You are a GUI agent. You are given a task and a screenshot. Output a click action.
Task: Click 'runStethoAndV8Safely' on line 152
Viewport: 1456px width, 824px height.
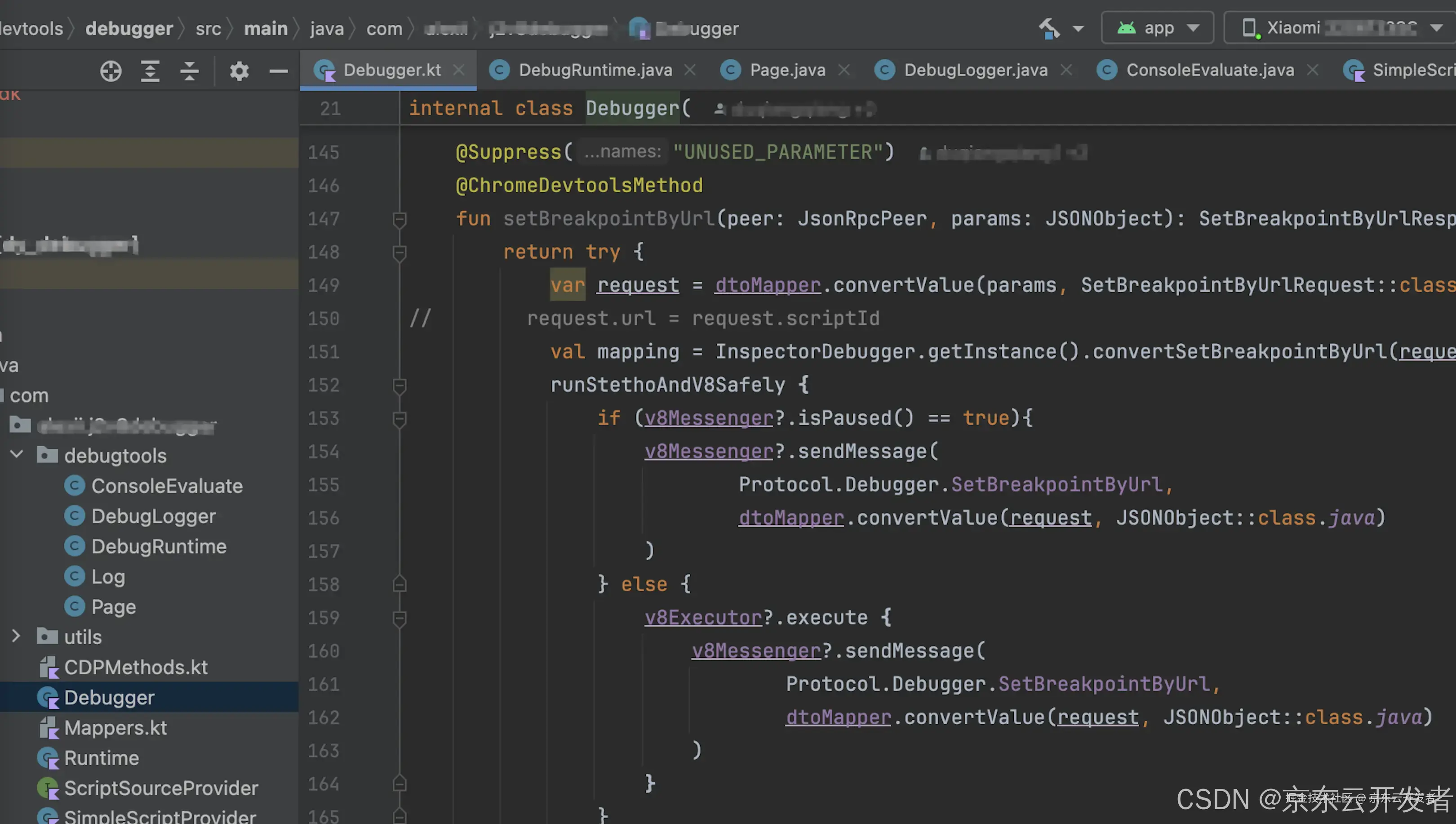pos(668,385)
